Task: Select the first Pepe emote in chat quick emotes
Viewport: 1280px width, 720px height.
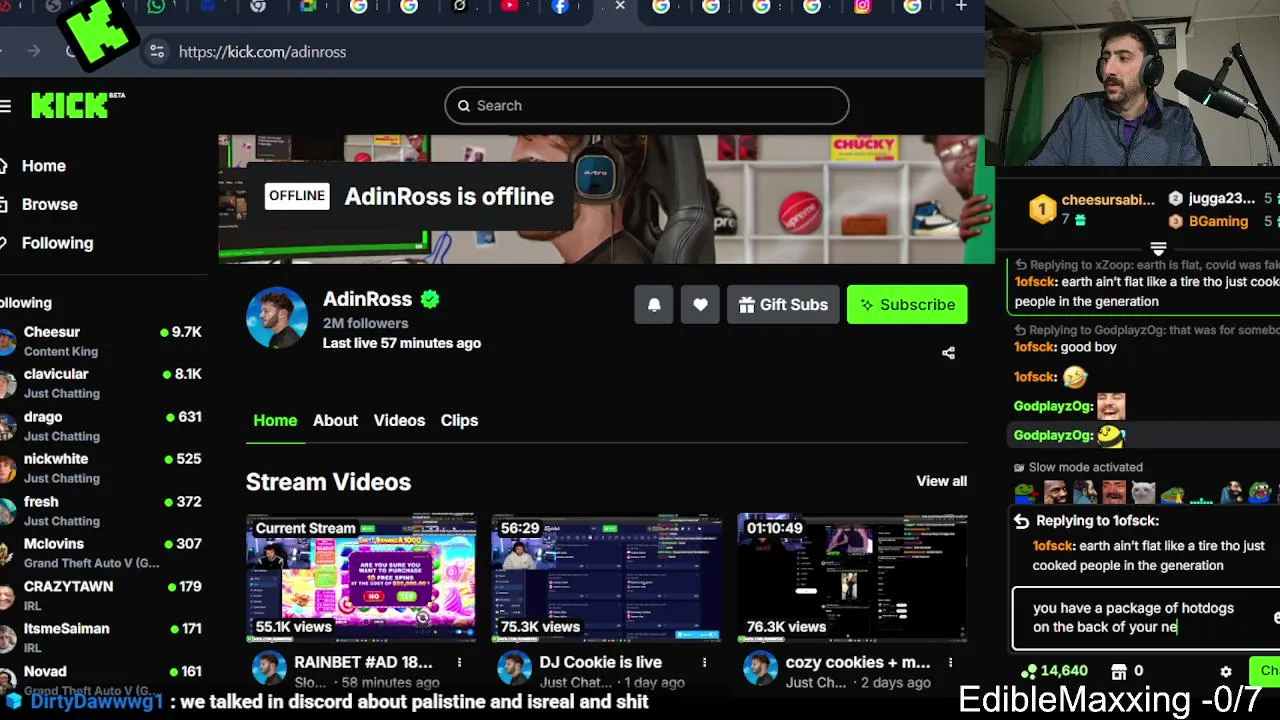Action: 1025,492
